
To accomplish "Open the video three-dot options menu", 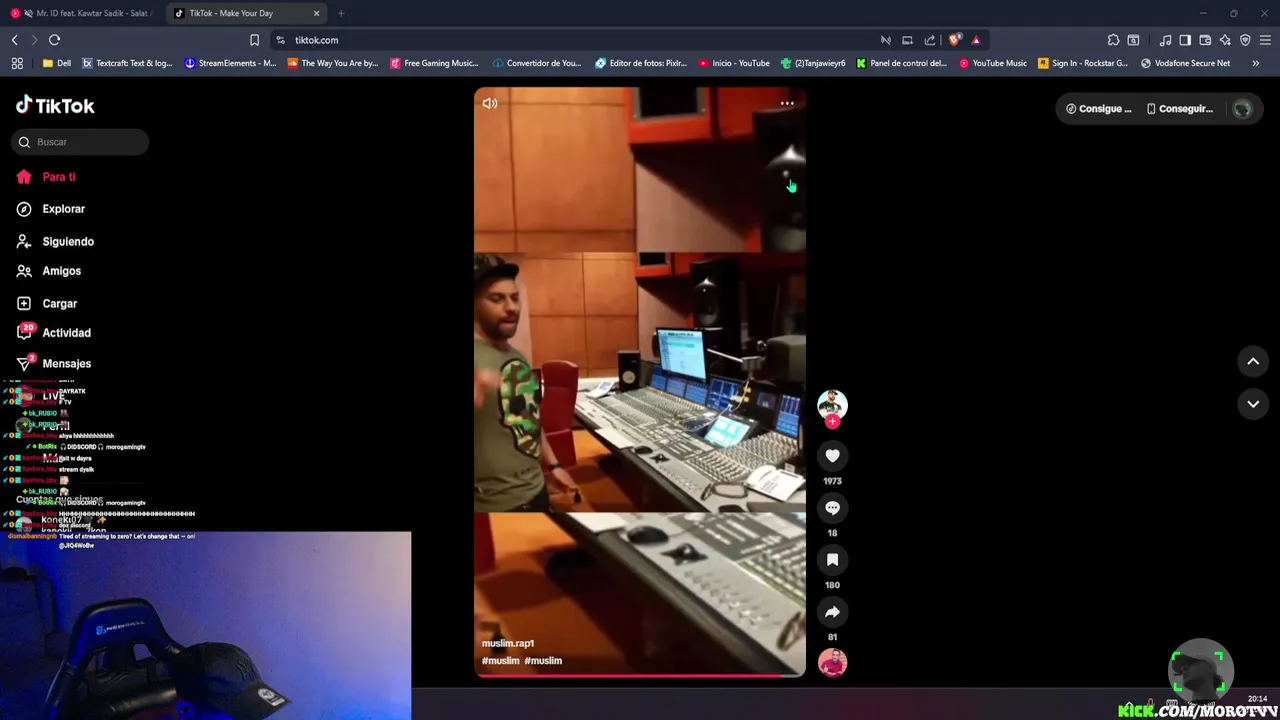I will pos(787,103).
